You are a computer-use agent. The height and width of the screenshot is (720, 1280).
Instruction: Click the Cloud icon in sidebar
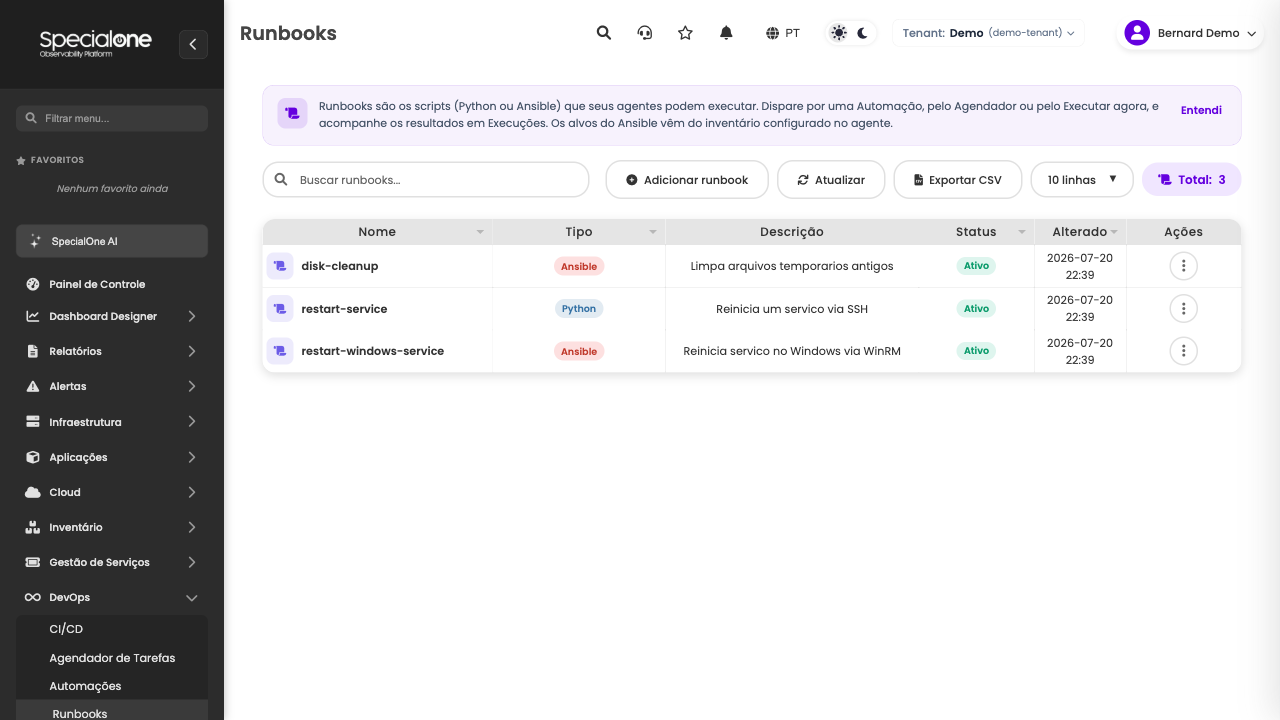click(32, 492)
